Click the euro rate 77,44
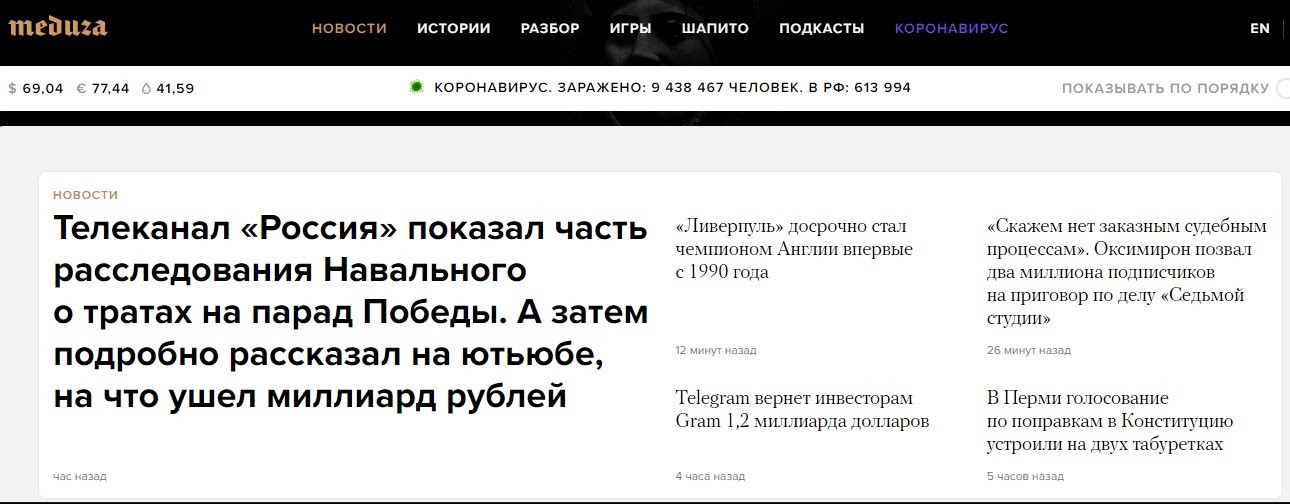This screenshot has height=504, width=1290. [103, 88]
